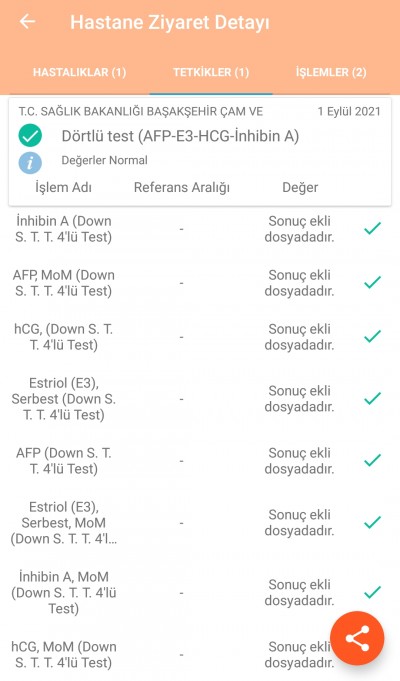400x681 pixels.
Task: Switch to HASTALIKLAR (1) tab
Action: pos(80,72)
